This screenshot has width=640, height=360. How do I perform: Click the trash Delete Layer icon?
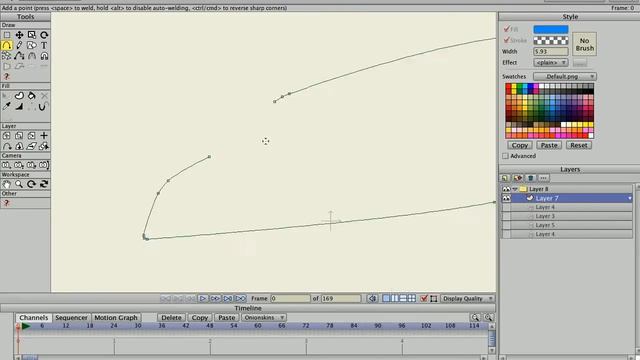[x=530, y=178]
